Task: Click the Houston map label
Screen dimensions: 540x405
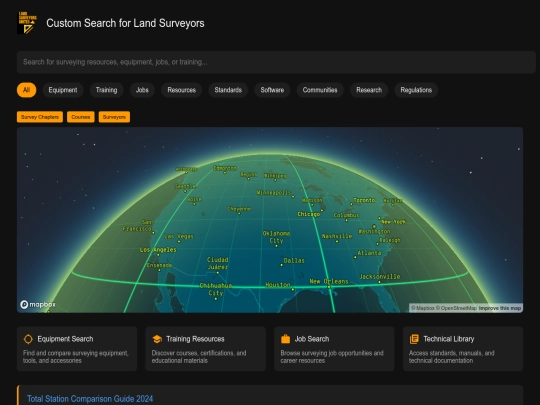Action: coord(278,285)
